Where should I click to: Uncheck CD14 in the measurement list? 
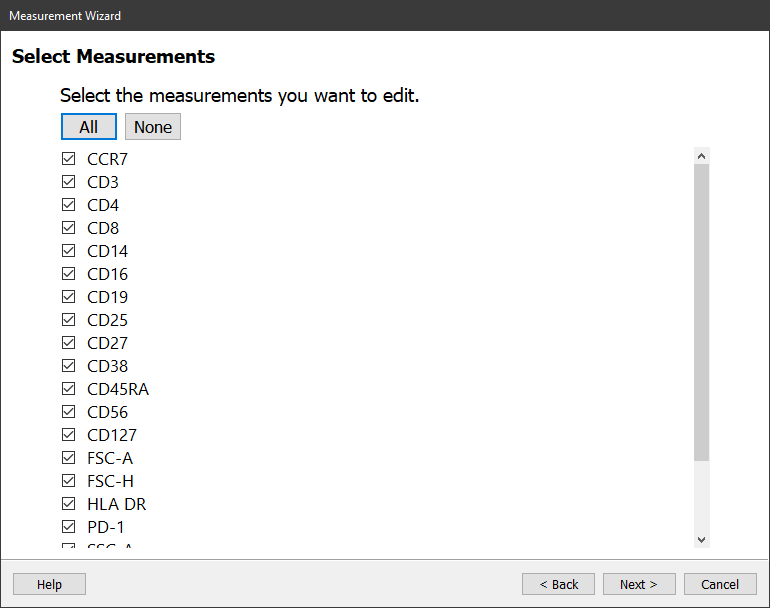point(69,251)
